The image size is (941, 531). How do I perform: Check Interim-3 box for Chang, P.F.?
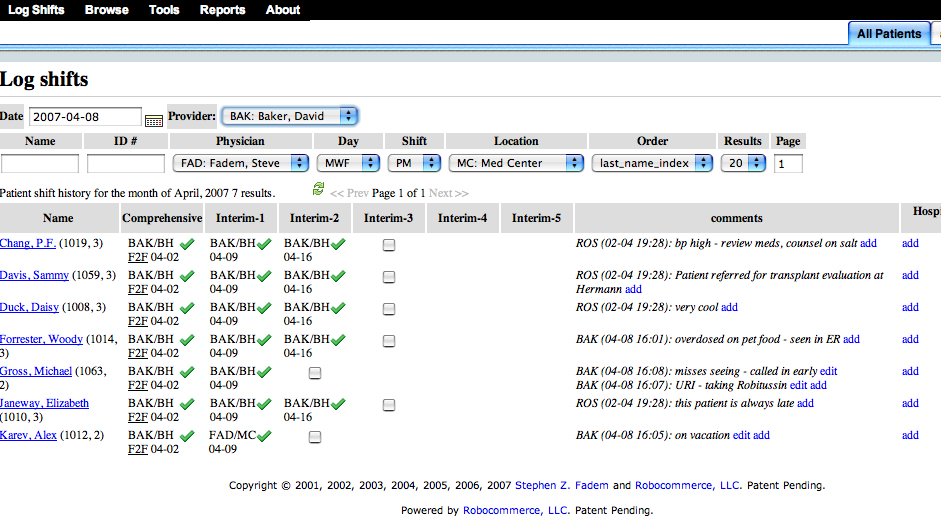click(x=389, y=245)
